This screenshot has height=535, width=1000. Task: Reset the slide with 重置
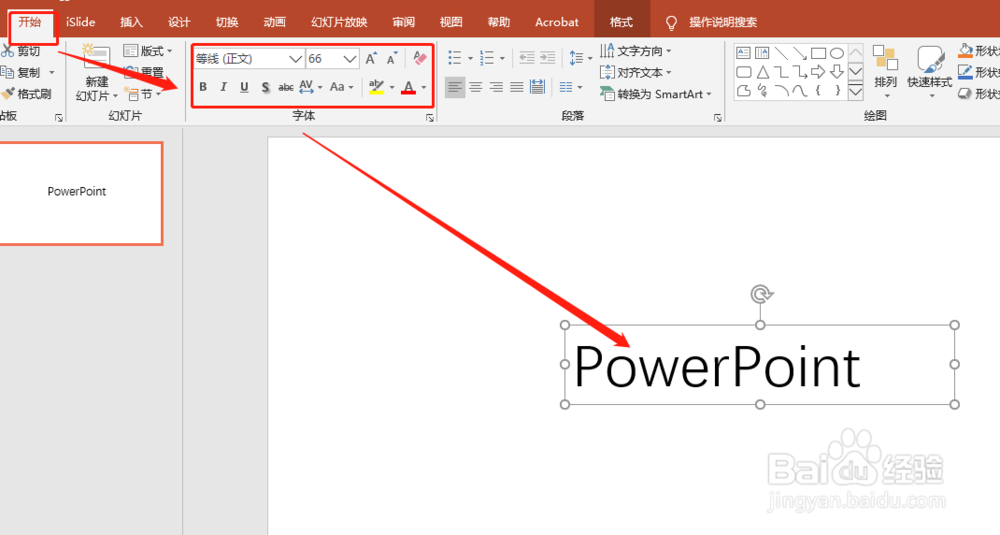145,72
